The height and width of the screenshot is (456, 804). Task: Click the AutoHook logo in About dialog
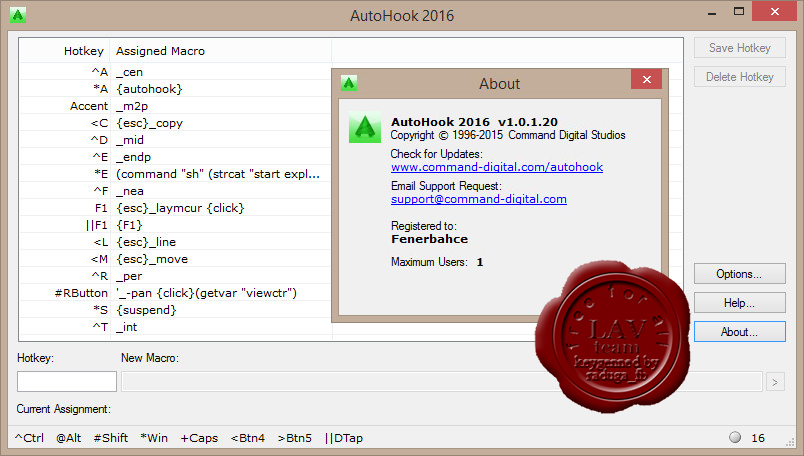(365, 127)
